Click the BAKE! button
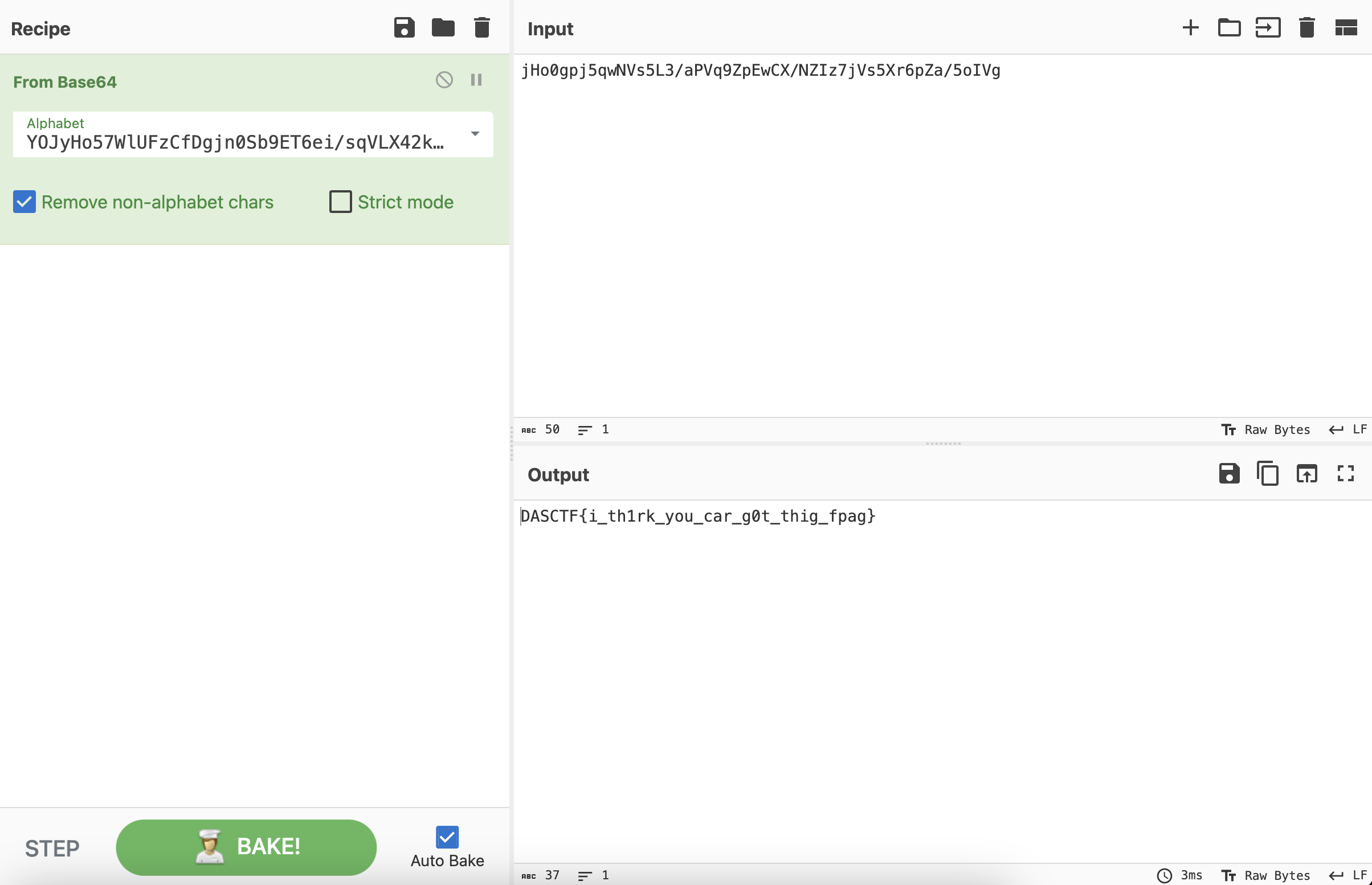The image size is (1372, 885). pos(246,846)
